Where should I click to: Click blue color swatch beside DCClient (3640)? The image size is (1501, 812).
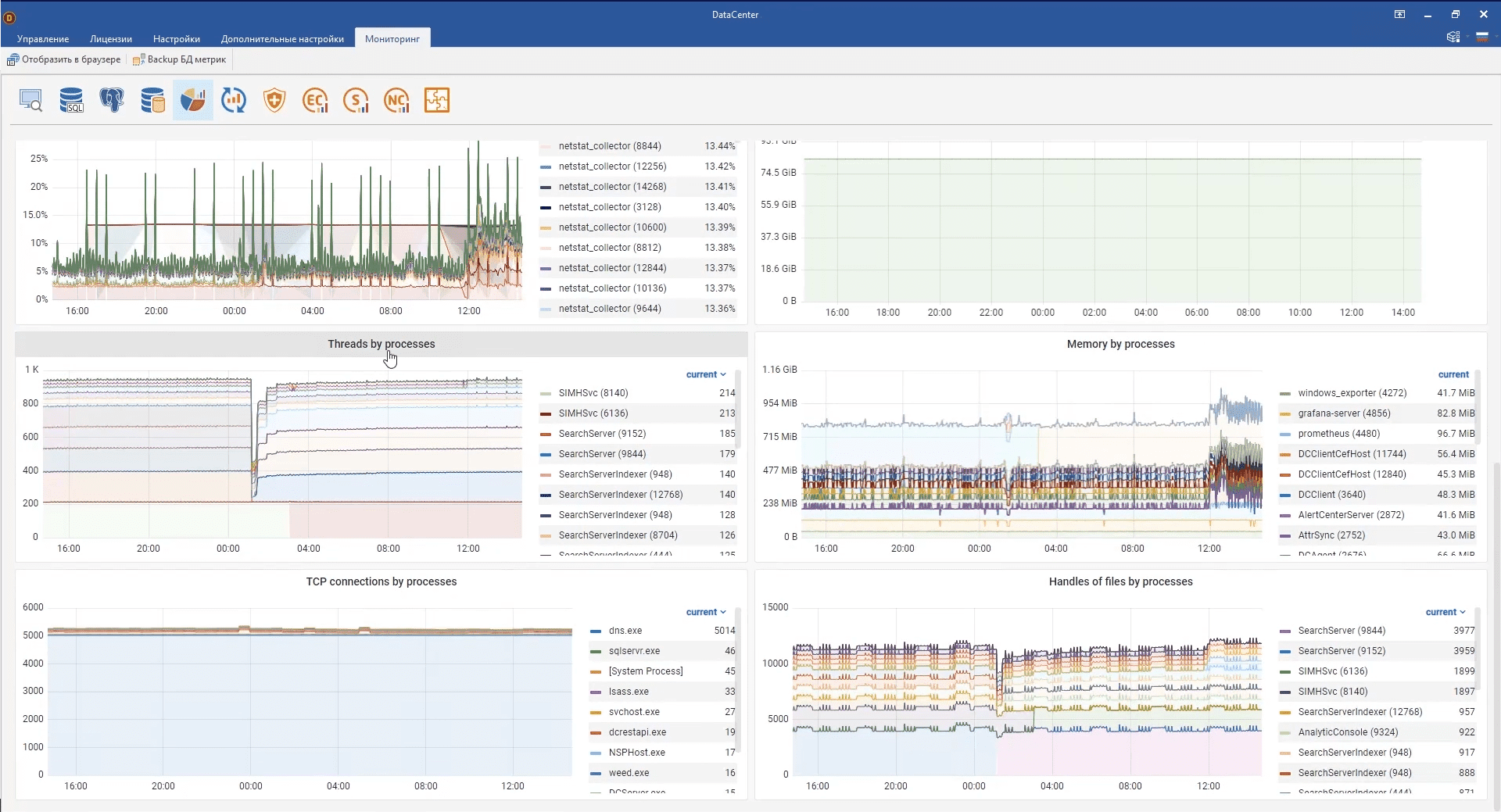pos(1284,495)
